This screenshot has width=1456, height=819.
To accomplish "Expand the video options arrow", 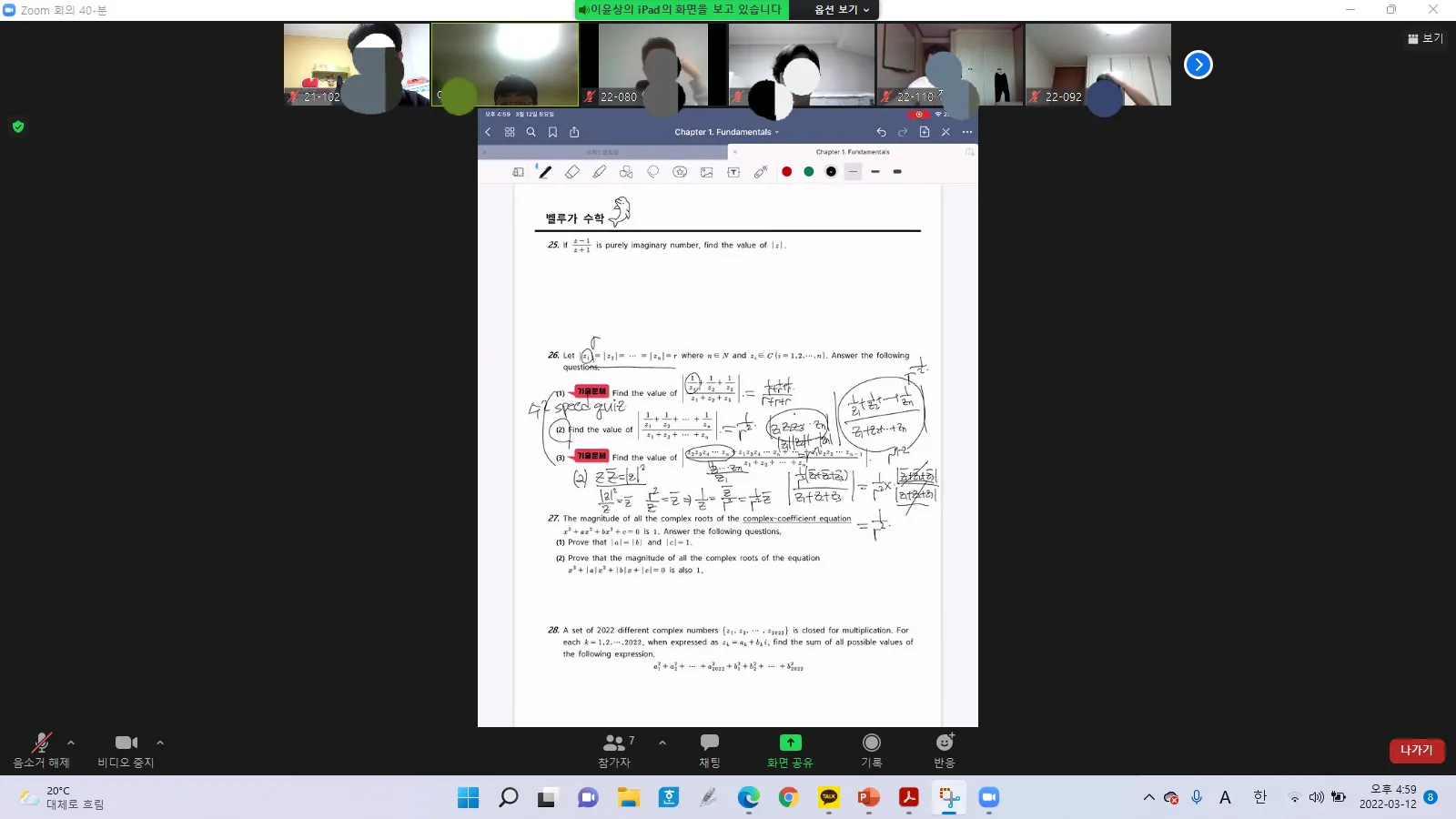I will tap(160, 743).
